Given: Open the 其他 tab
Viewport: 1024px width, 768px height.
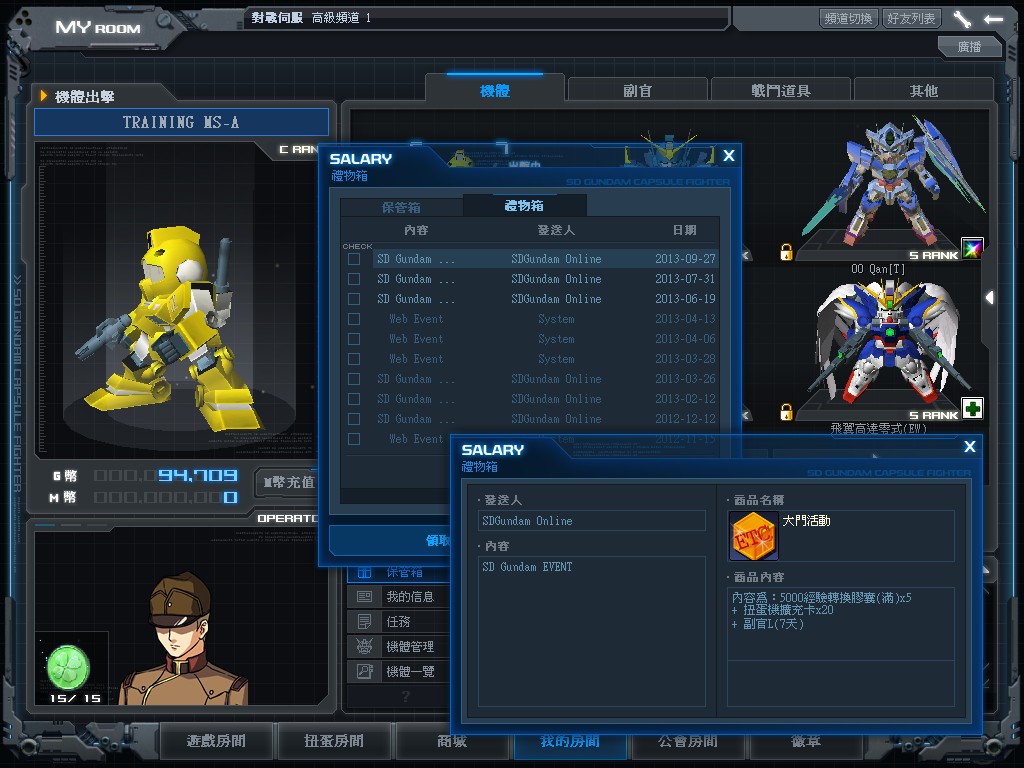Looking at the screenshot, I should 923,91.
